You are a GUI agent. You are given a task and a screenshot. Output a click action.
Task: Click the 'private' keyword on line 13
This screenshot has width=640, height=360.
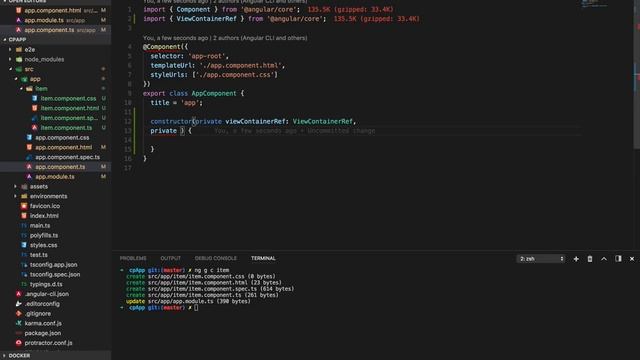point(164,131)
